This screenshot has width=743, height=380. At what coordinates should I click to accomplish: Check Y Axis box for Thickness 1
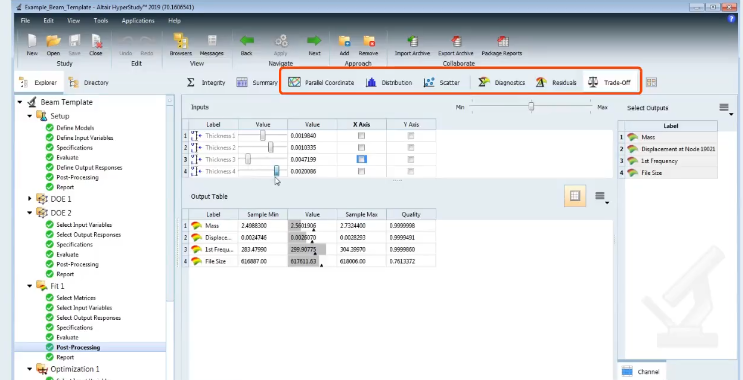(x=411, y=136)
